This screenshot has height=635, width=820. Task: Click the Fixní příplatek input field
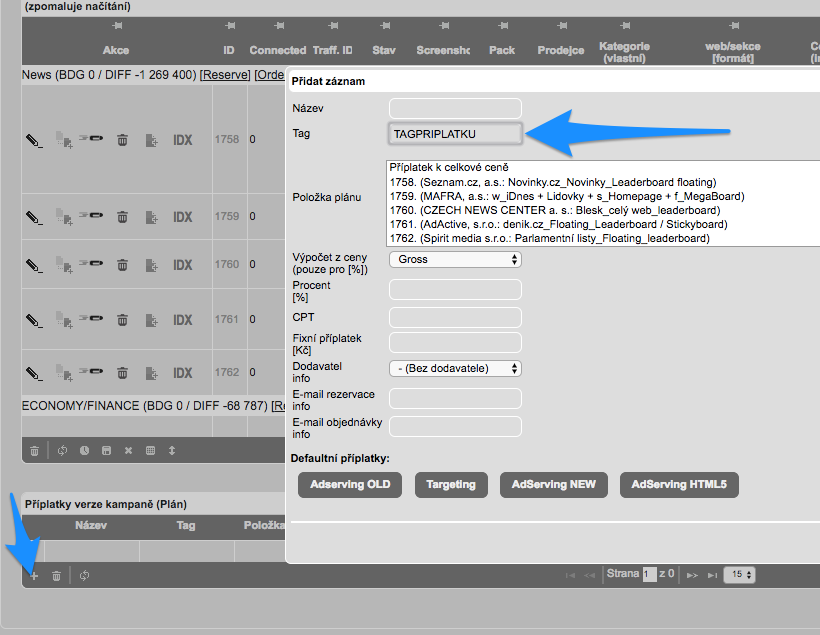click(x=455, y=343)
